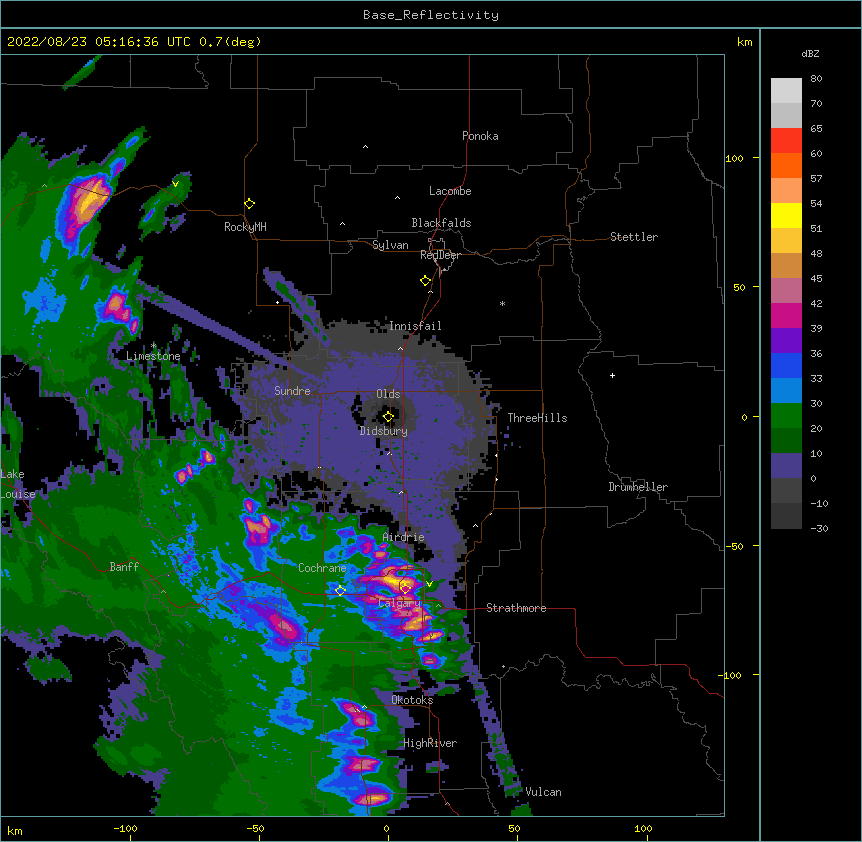Viewport: 862px width, 842px height.
Task: Click the Lacombe city label
Action: [450, 191]
